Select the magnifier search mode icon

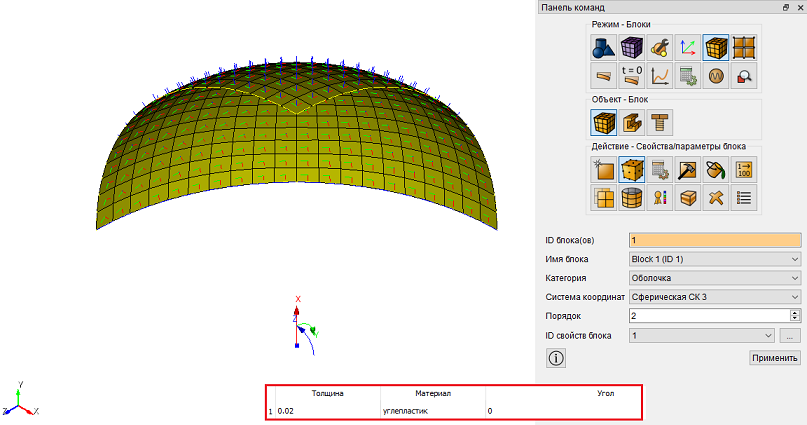(x=744, y=76)
